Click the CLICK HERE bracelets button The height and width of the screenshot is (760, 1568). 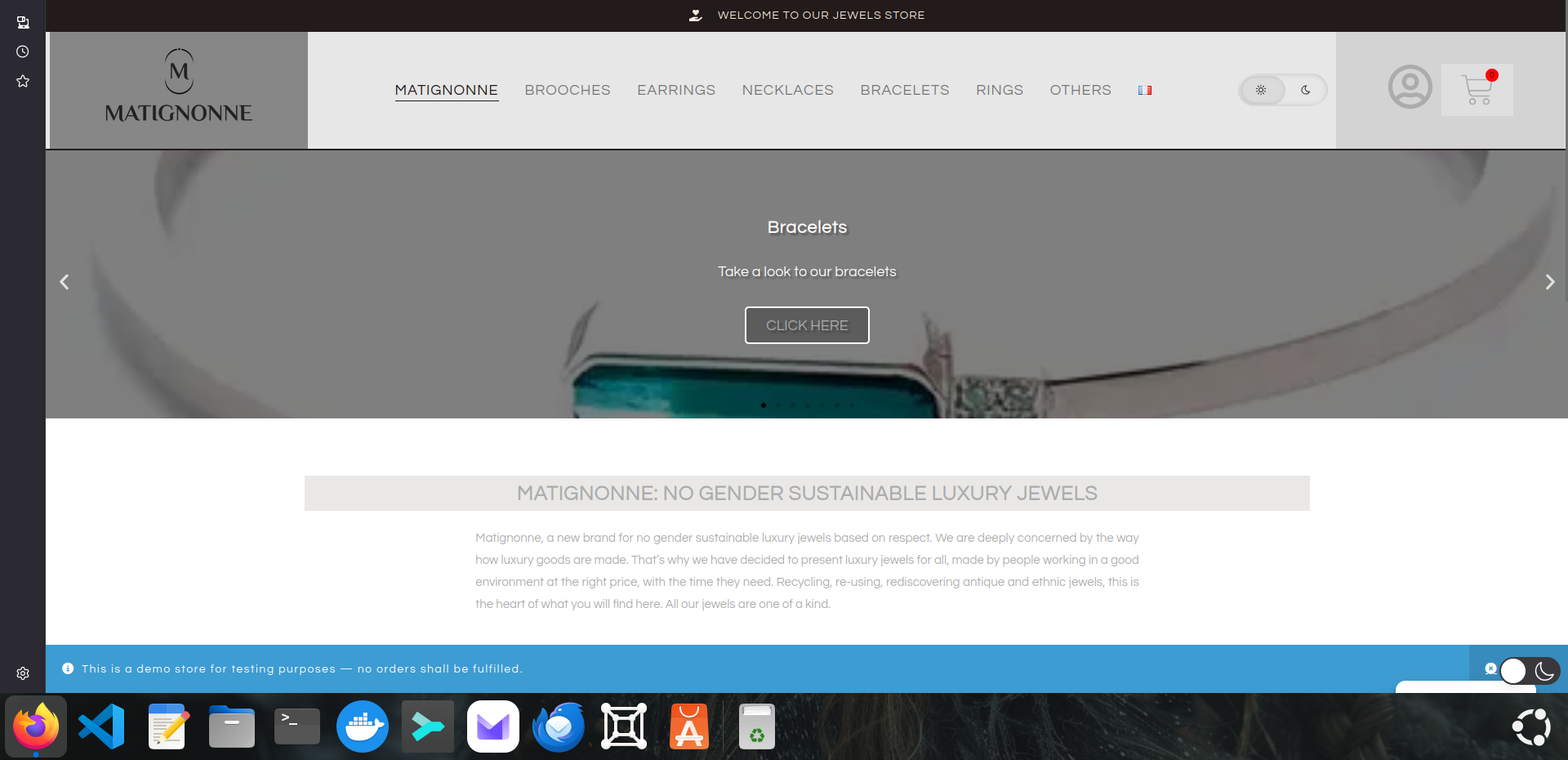[807, 325]
